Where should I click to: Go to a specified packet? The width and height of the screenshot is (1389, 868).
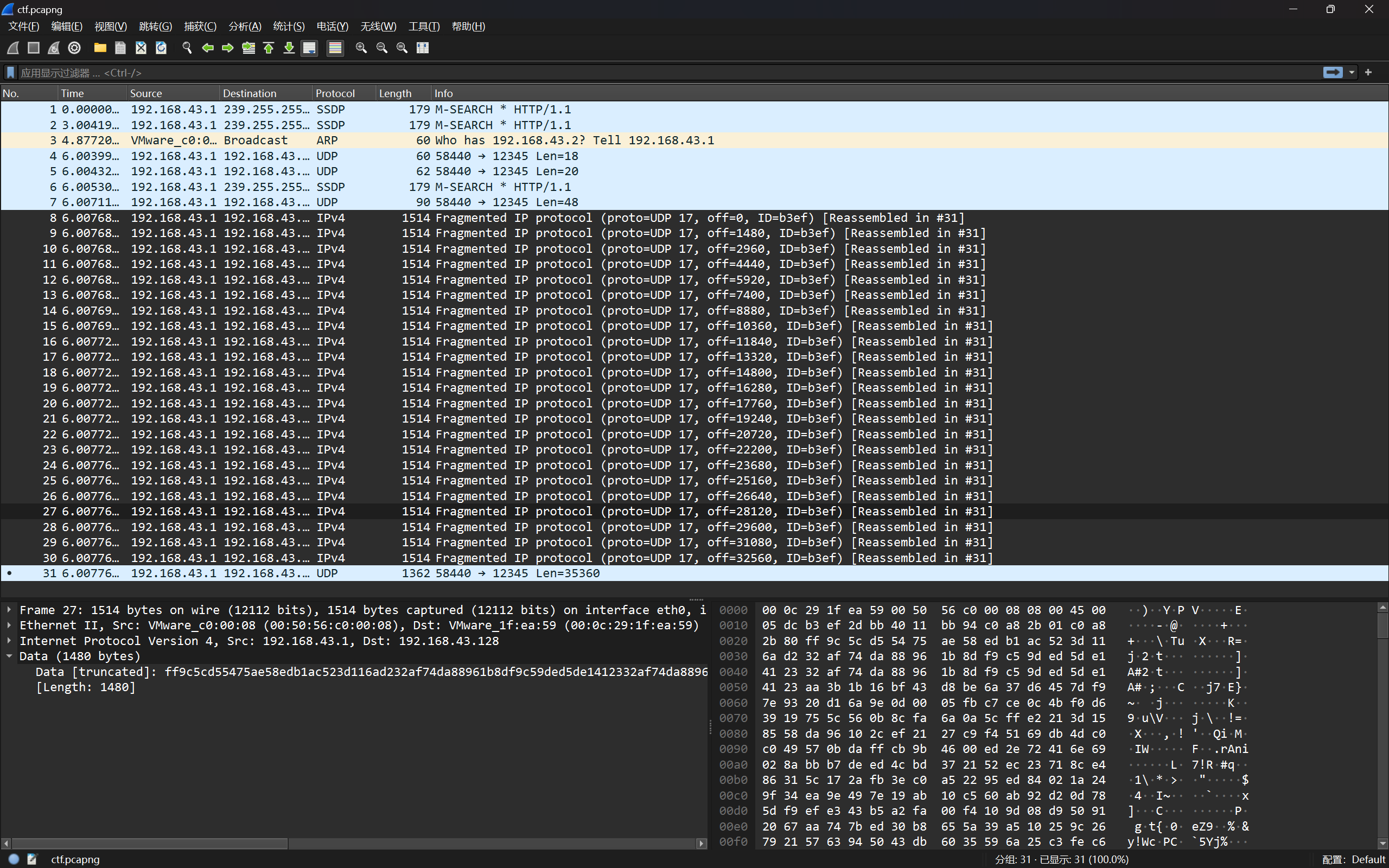[x=249, y=48]
